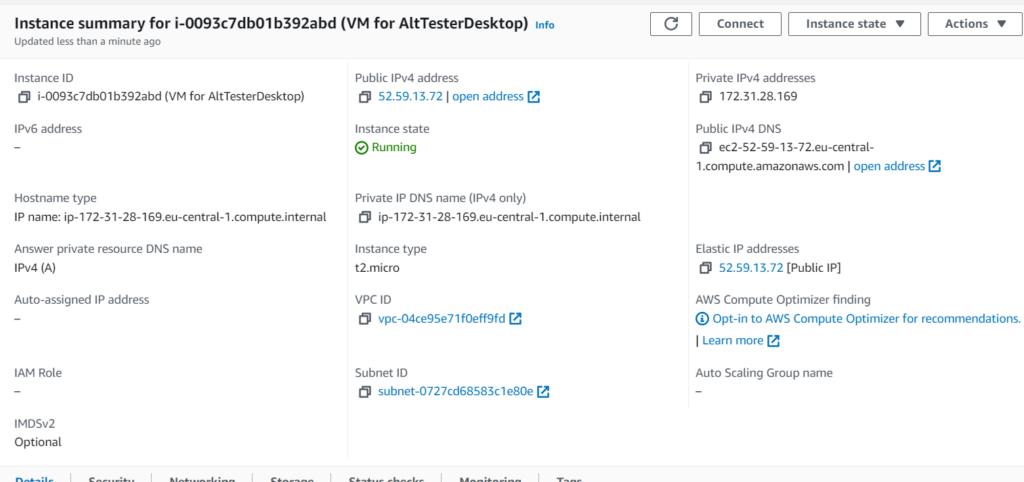Click external icon next to Public DNS open address
This screenshot has height=482, width=1024.
(x=935, y=166)
